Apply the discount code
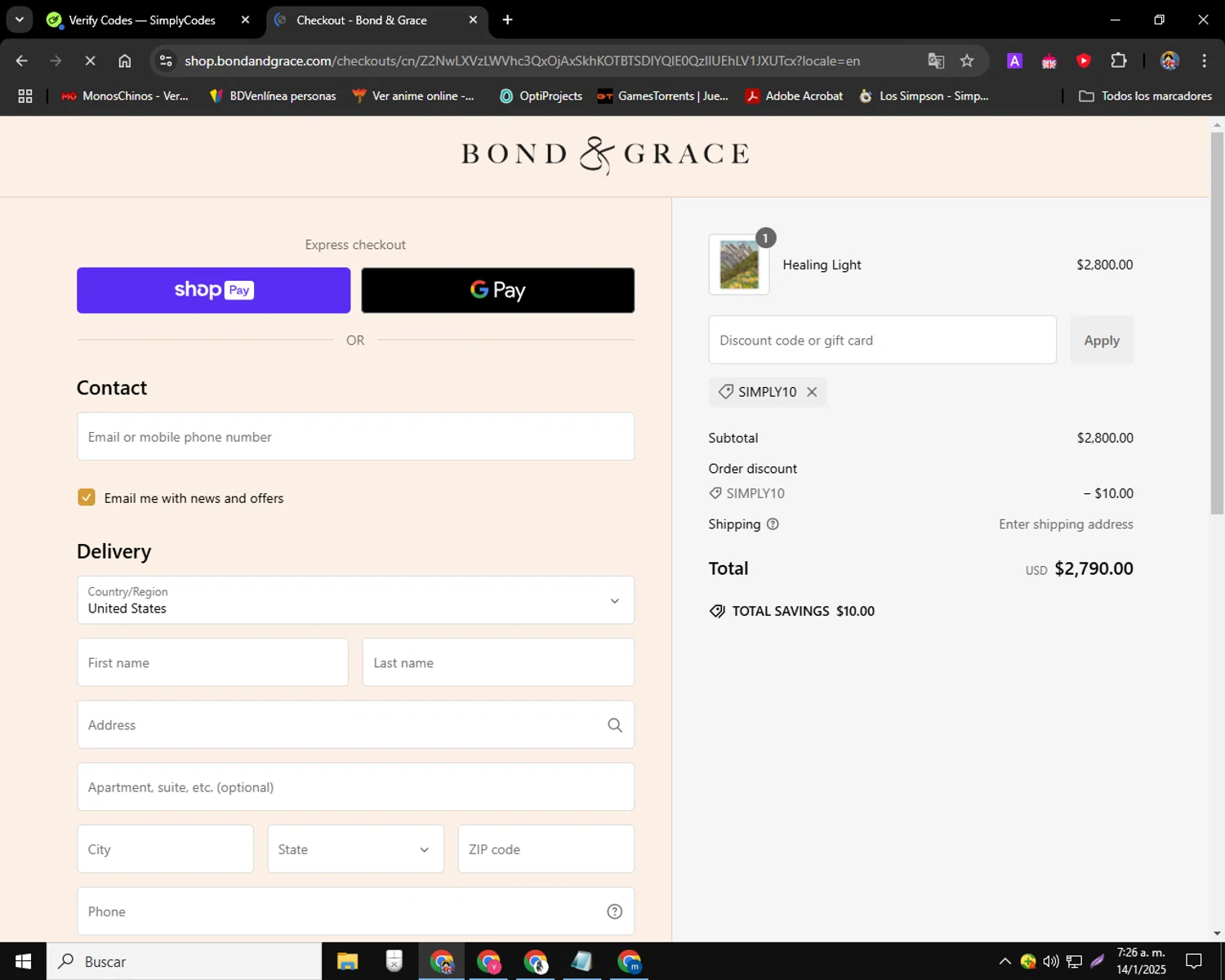The height and width of the screenshot is (980, 1225). [x=1102, y=340]
